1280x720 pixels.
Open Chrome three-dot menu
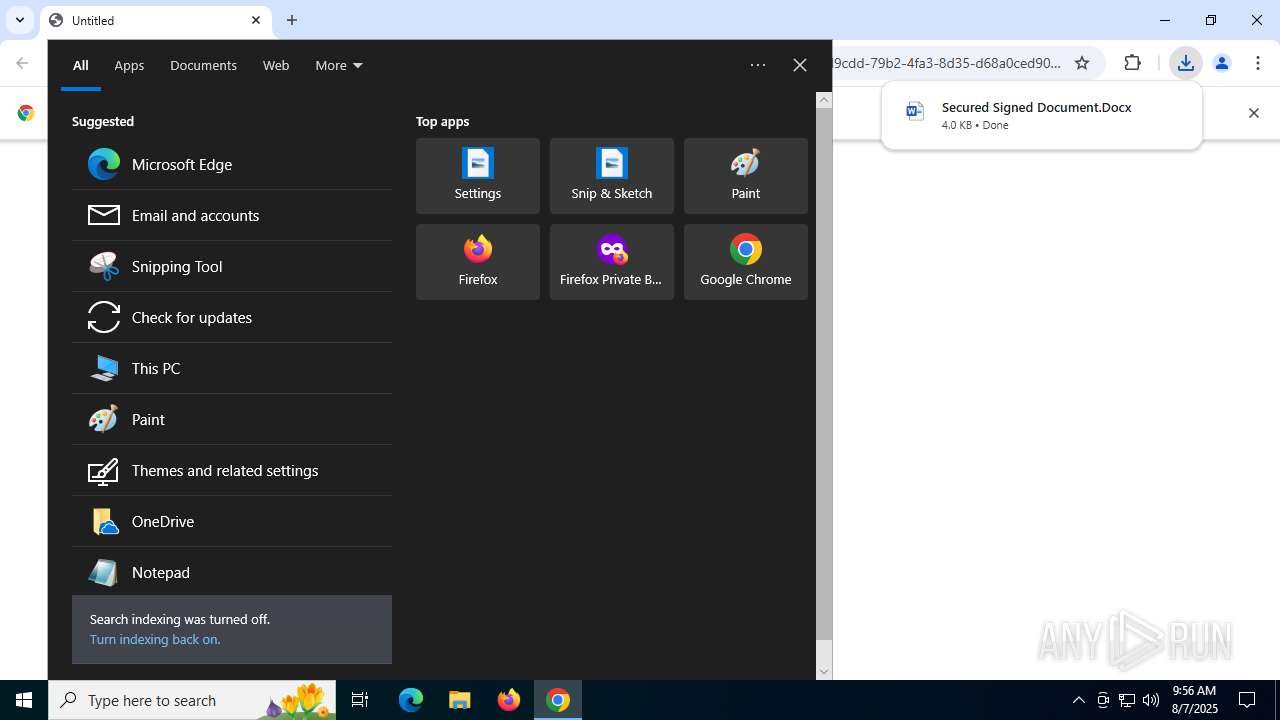(x=1258, y=63)
